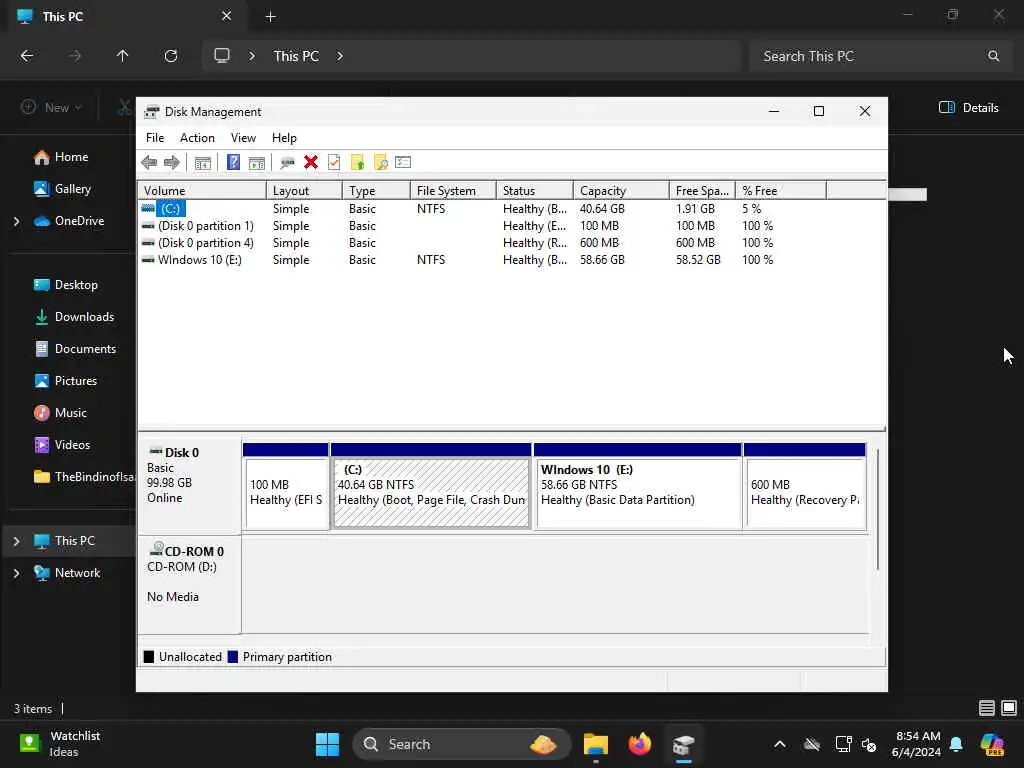This screenshot has height=768, width=1024.
Task: Open Pictures folder in Explorer sidebar
Action: pos(65,381)
